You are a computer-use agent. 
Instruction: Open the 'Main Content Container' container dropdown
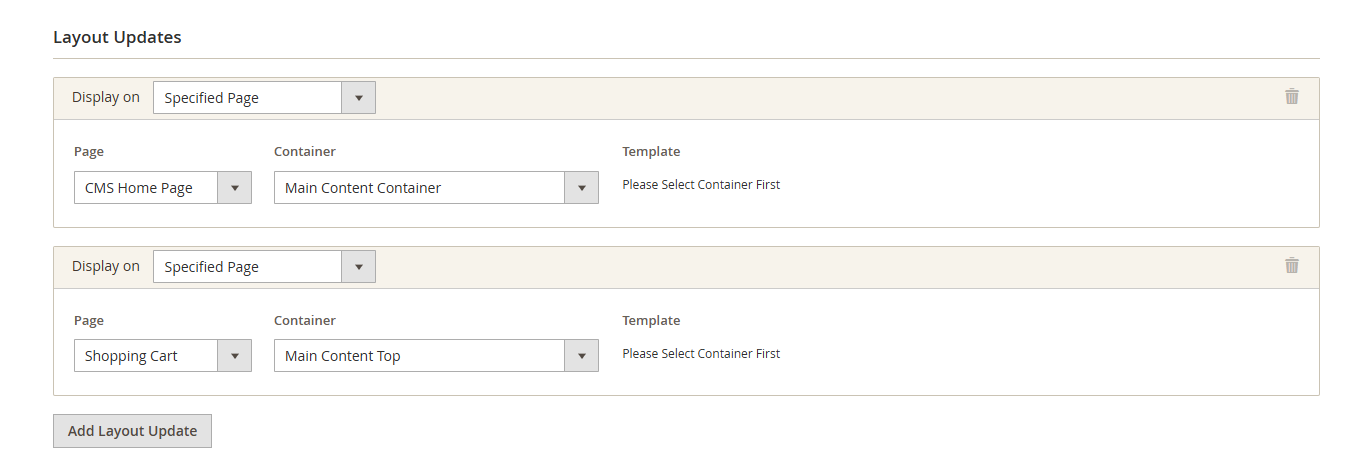(x=436, y=188)
